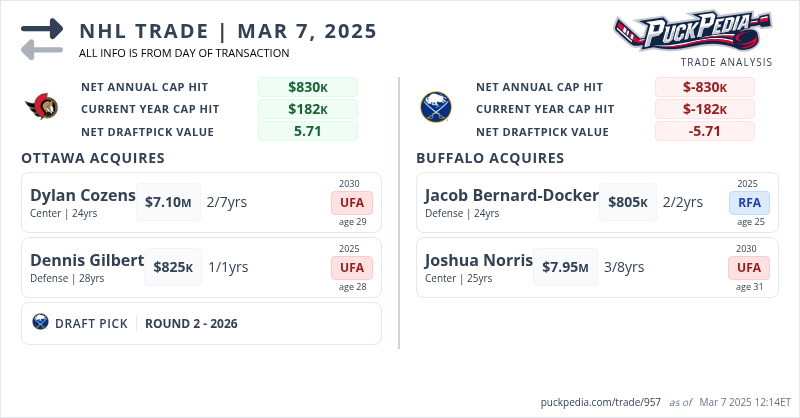Viewport: 800px width, 418px height.
Task: Click Dylan Cozens' UFA badge
Action: click(353, 202)
